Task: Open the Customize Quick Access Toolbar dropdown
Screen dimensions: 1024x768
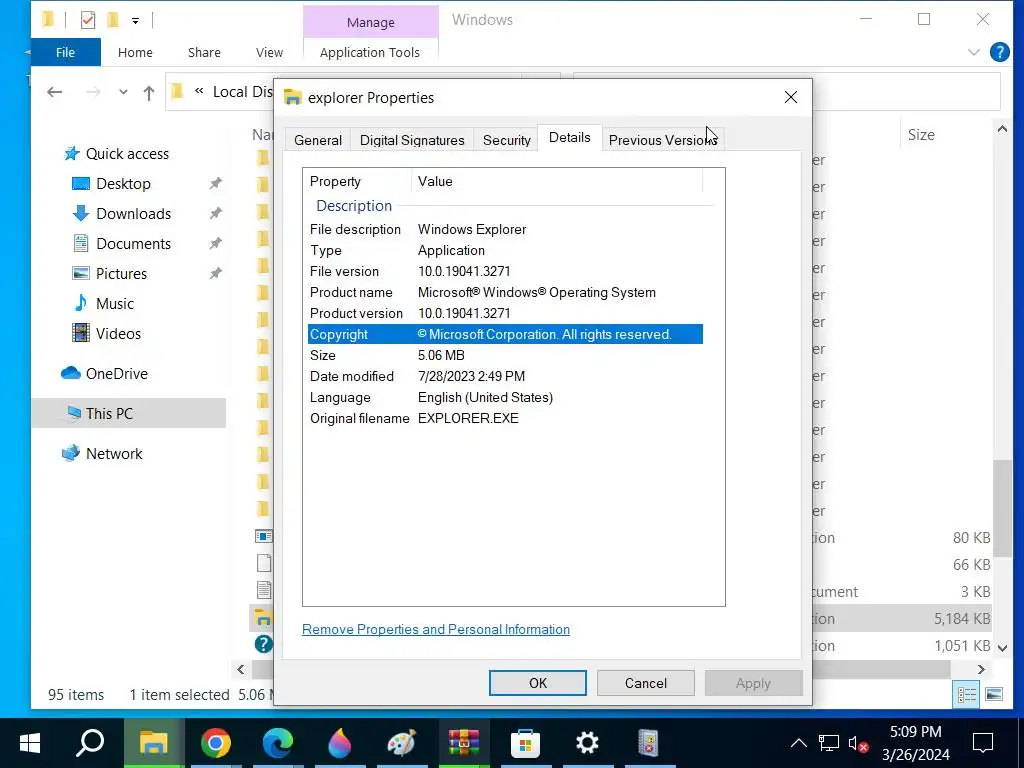Action: [135, 21]
